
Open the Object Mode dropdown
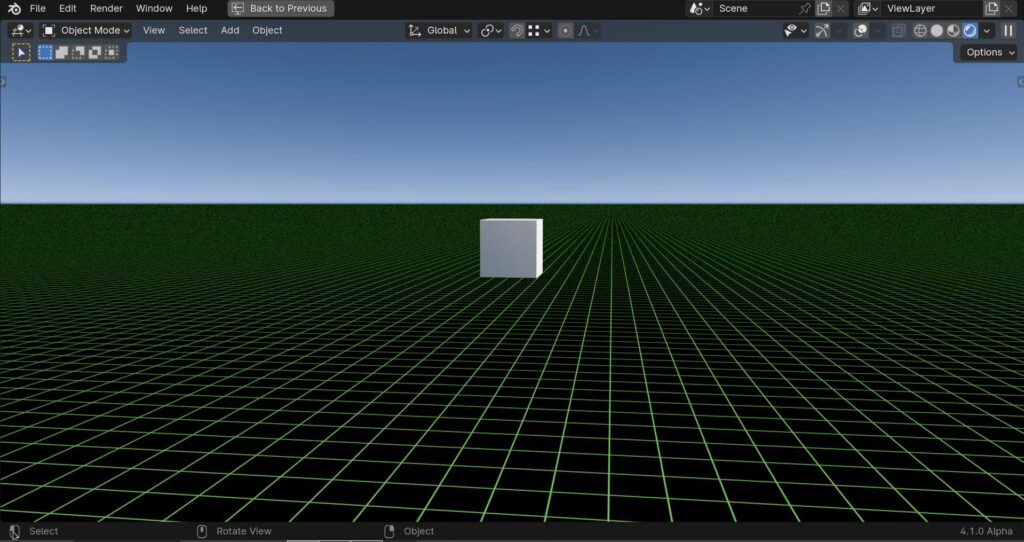pyautogui.click(x=86, y=31)
